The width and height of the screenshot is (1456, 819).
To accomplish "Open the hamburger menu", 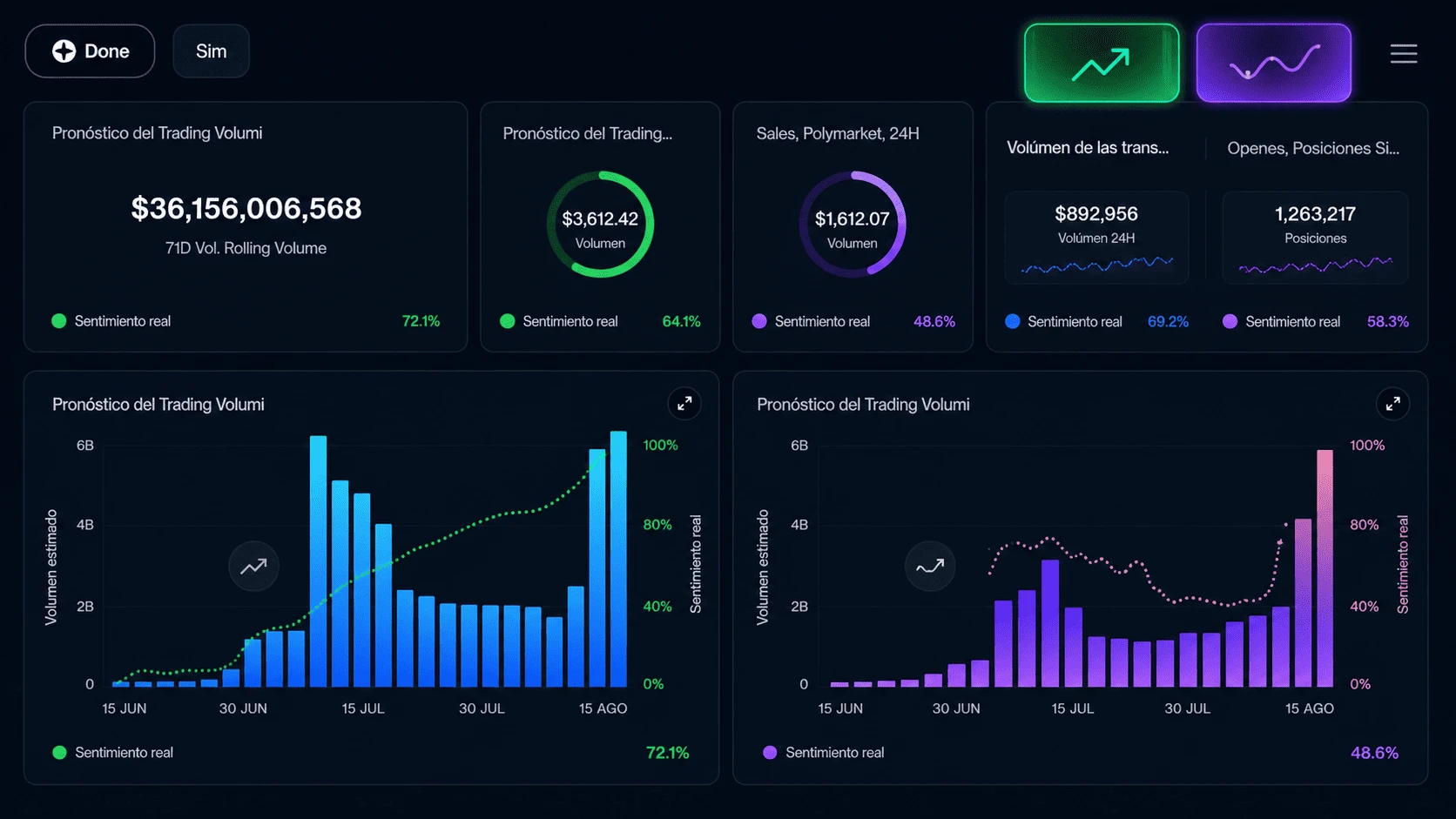I will (1404, 54).
